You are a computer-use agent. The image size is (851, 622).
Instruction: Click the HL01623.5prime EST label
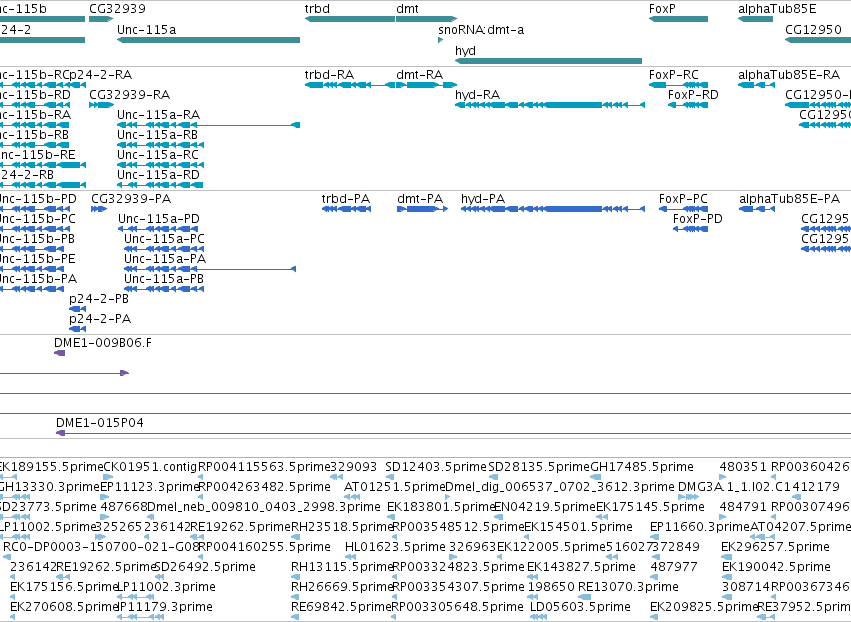[395, 547]
